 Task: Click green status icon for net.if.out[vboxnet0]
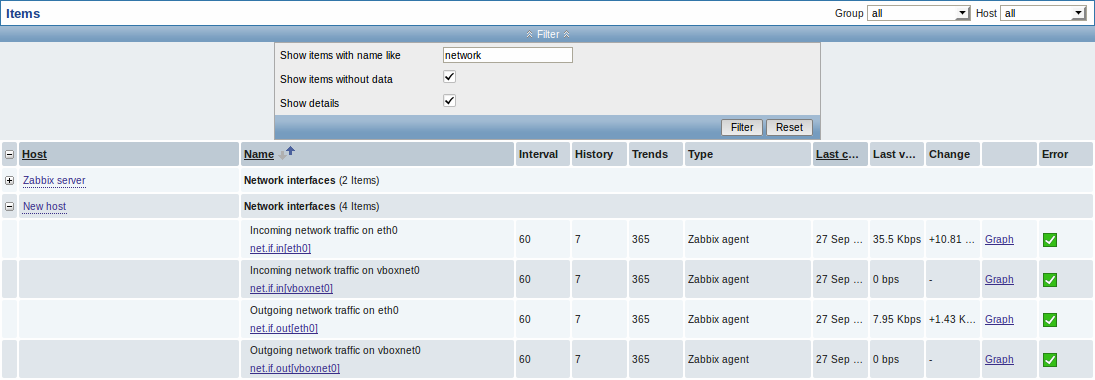[x=1050, y=360]
